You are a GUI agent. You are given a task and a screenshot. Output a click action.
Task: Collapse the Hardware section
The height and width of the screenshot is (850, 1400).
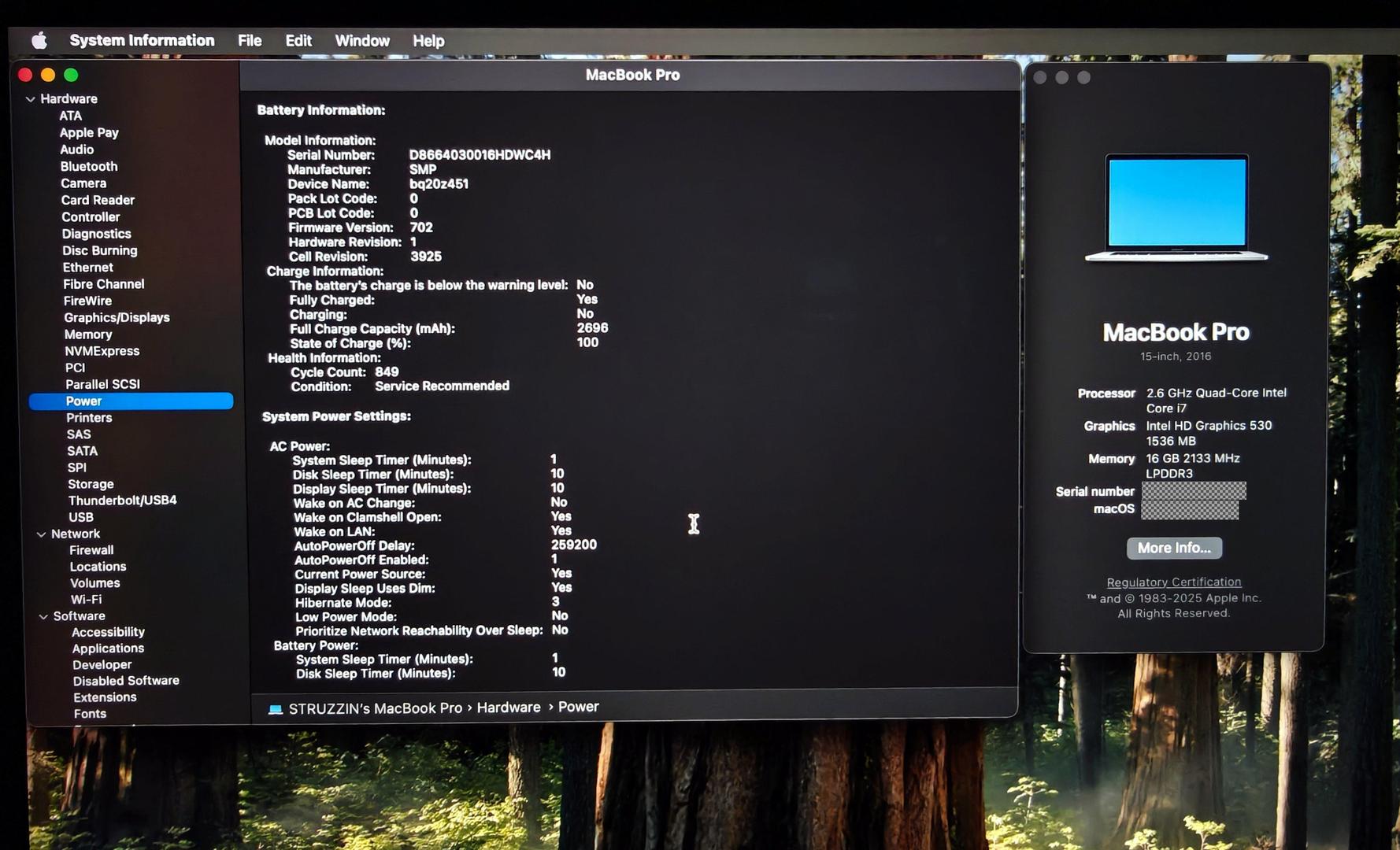(x=31, y=99)
